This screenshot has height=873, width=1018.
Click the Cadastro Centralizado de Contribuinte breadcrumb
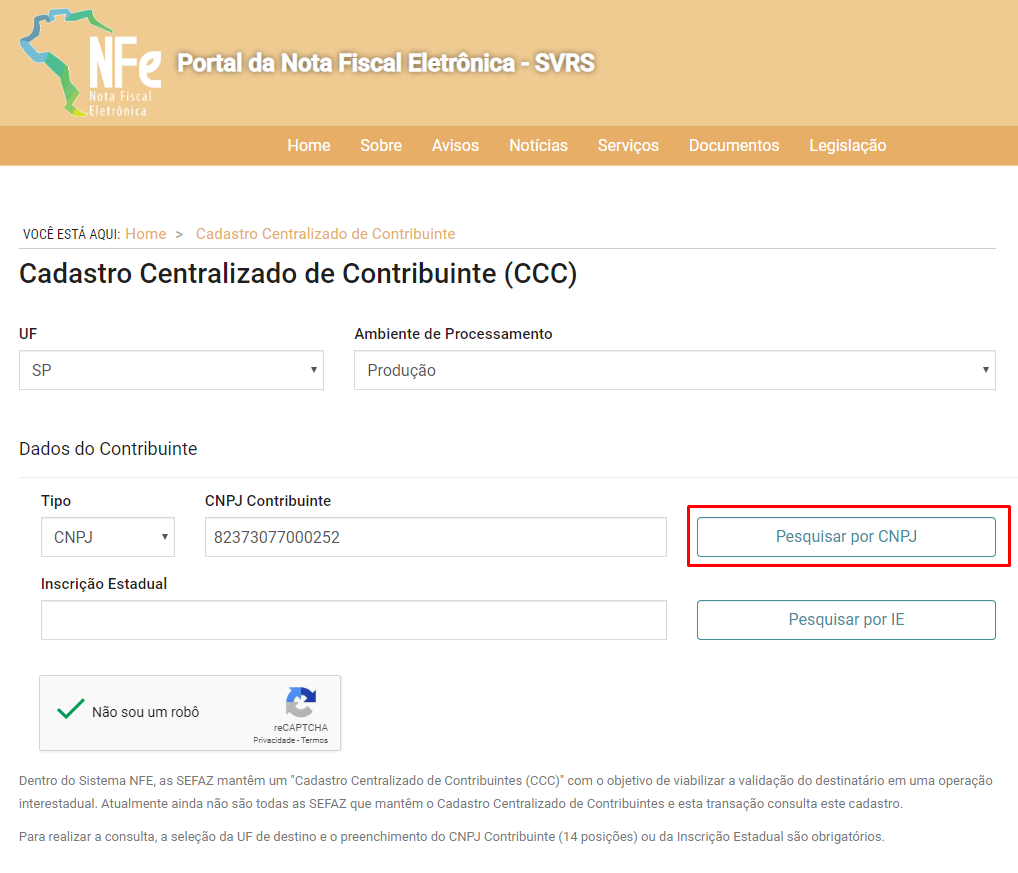325,234
